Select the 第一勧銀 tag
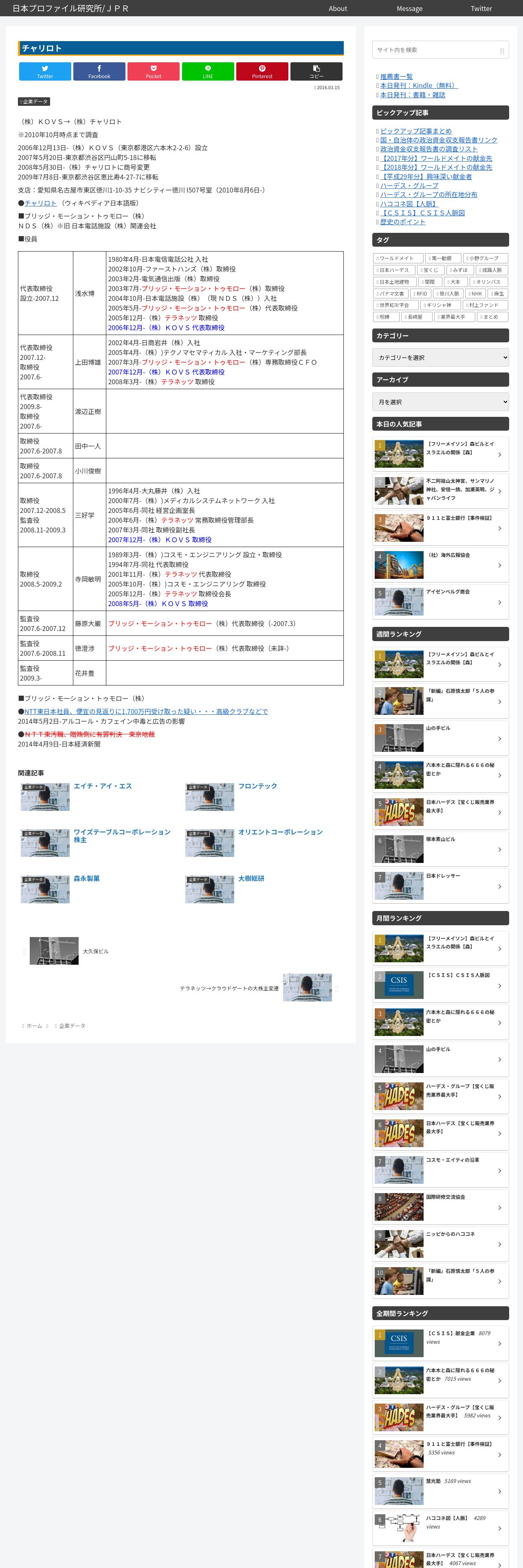 point(443,258)
